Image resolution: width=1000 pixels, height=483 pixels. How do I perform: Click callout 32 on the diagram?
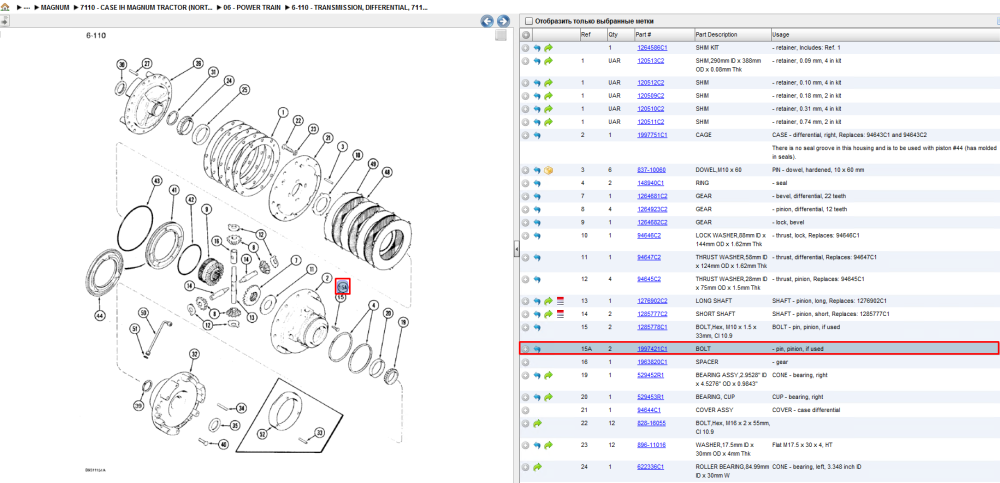[195, 353]
